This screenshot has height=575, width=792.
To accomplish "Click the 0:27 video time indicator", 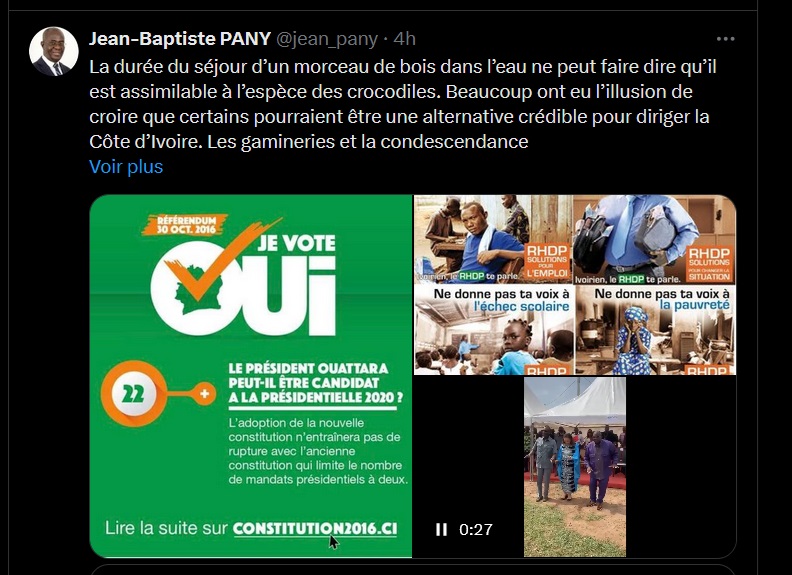I will 476,530.
